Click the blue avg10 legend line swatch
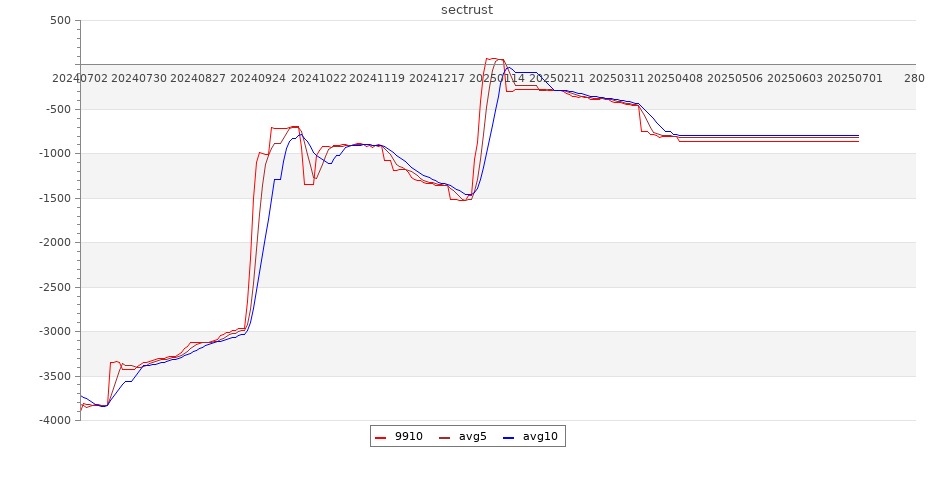Viewport: 935px width, 500px height. pos(509,437)
